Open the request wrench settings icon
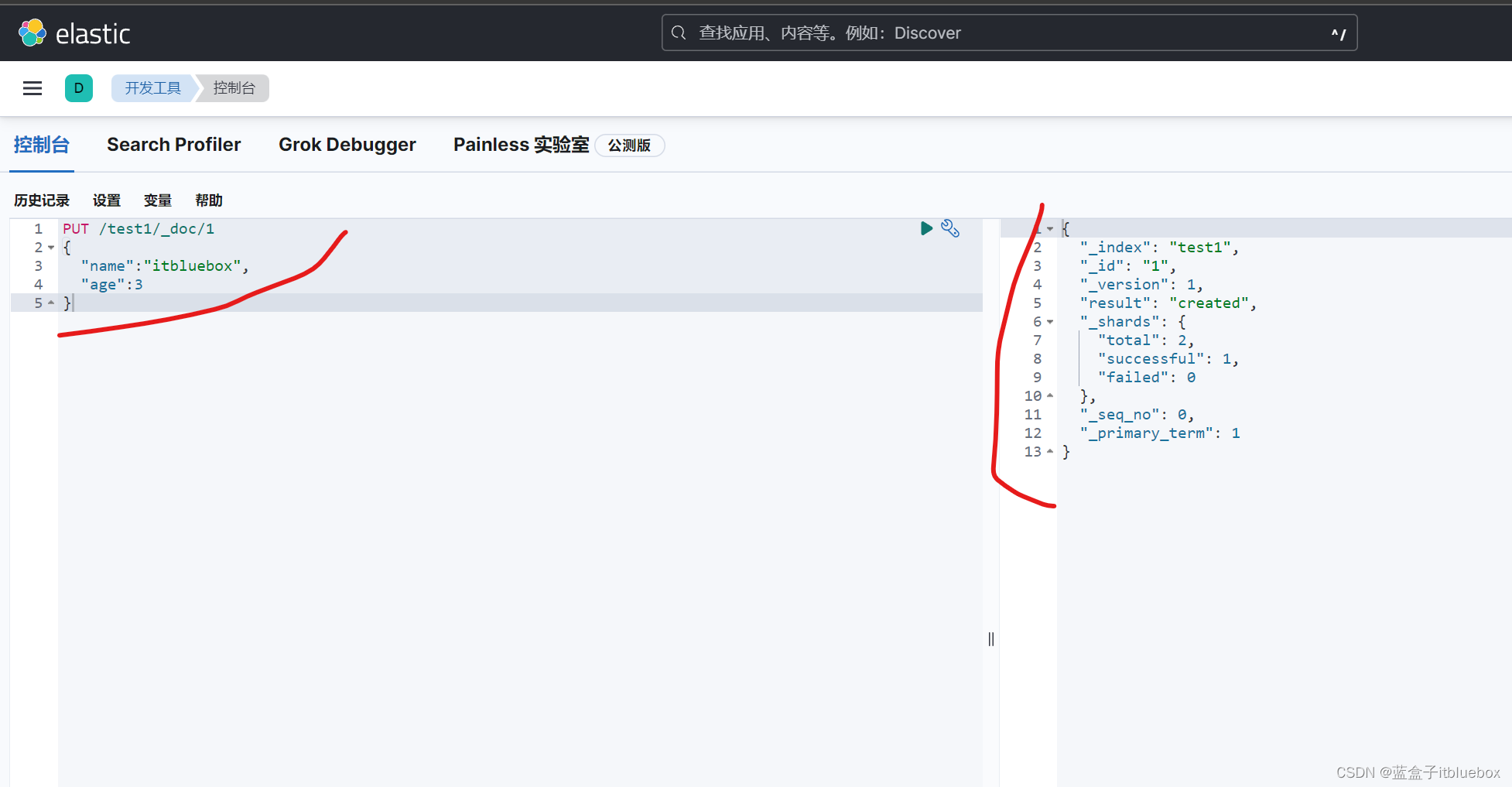This screenshot has width=1512, height=787. (950, 228)
